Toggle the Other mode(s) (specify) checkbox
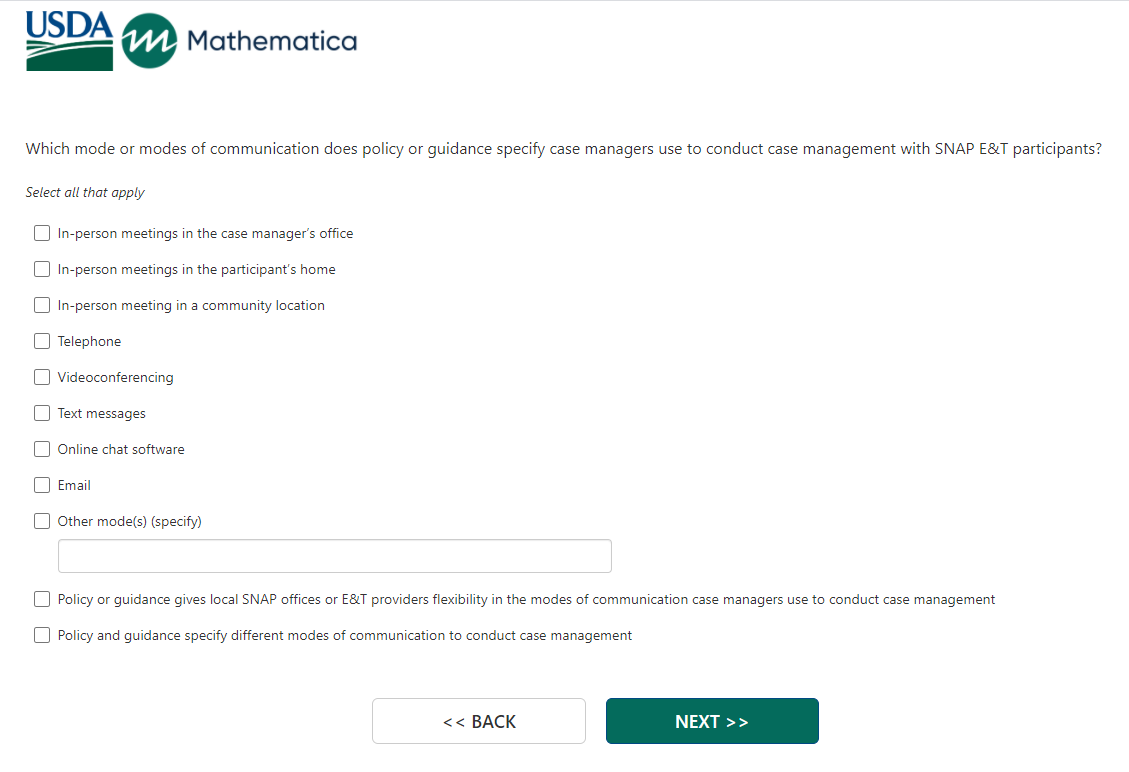This screenshot has height=772, width=1129. tap(42, 522)
